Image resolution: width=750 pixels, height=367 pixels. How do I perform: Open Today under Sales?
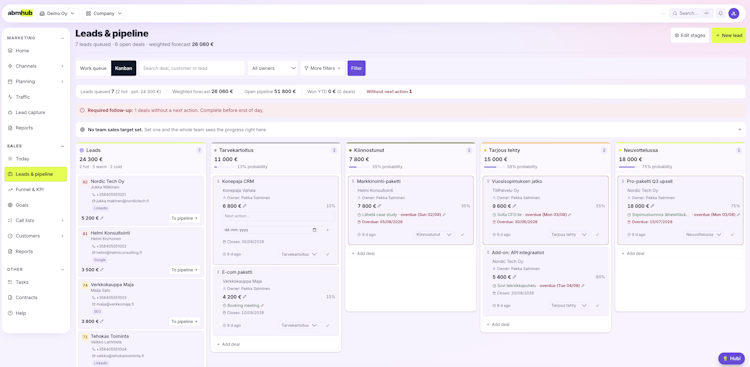[x=36, y=159]
